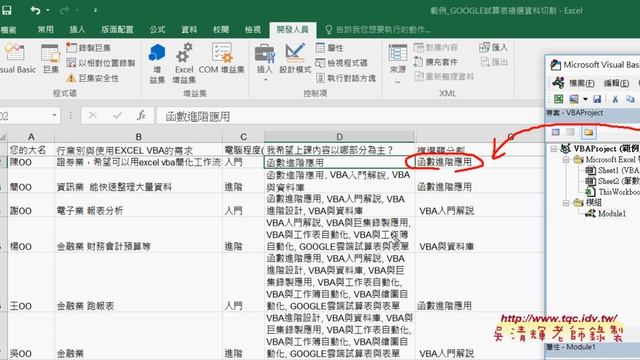Click the formula bar confirm checkmark

pyautogui.click(x=118, y=116)
